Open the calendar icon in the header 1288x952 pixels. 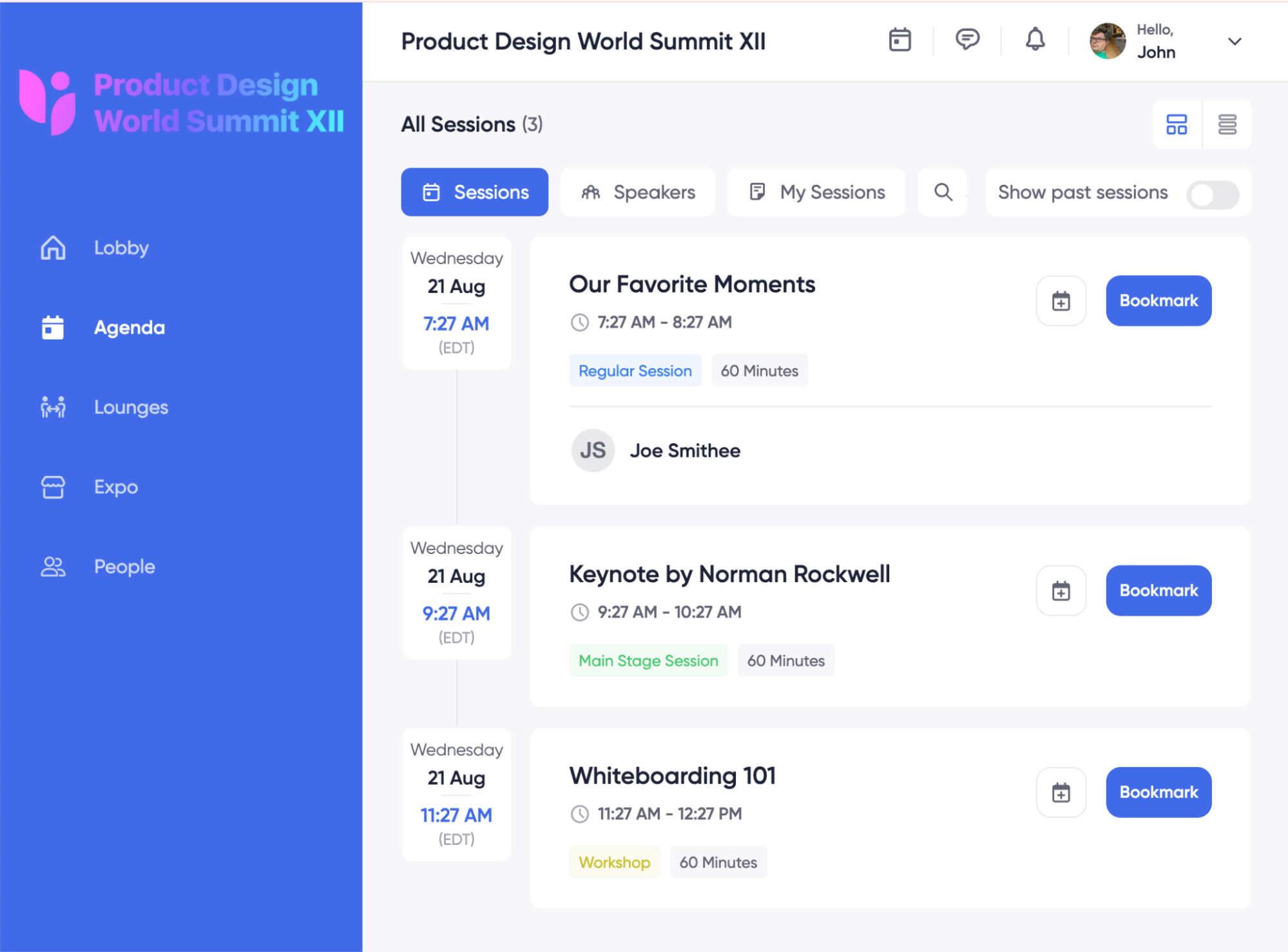[899, 41]
